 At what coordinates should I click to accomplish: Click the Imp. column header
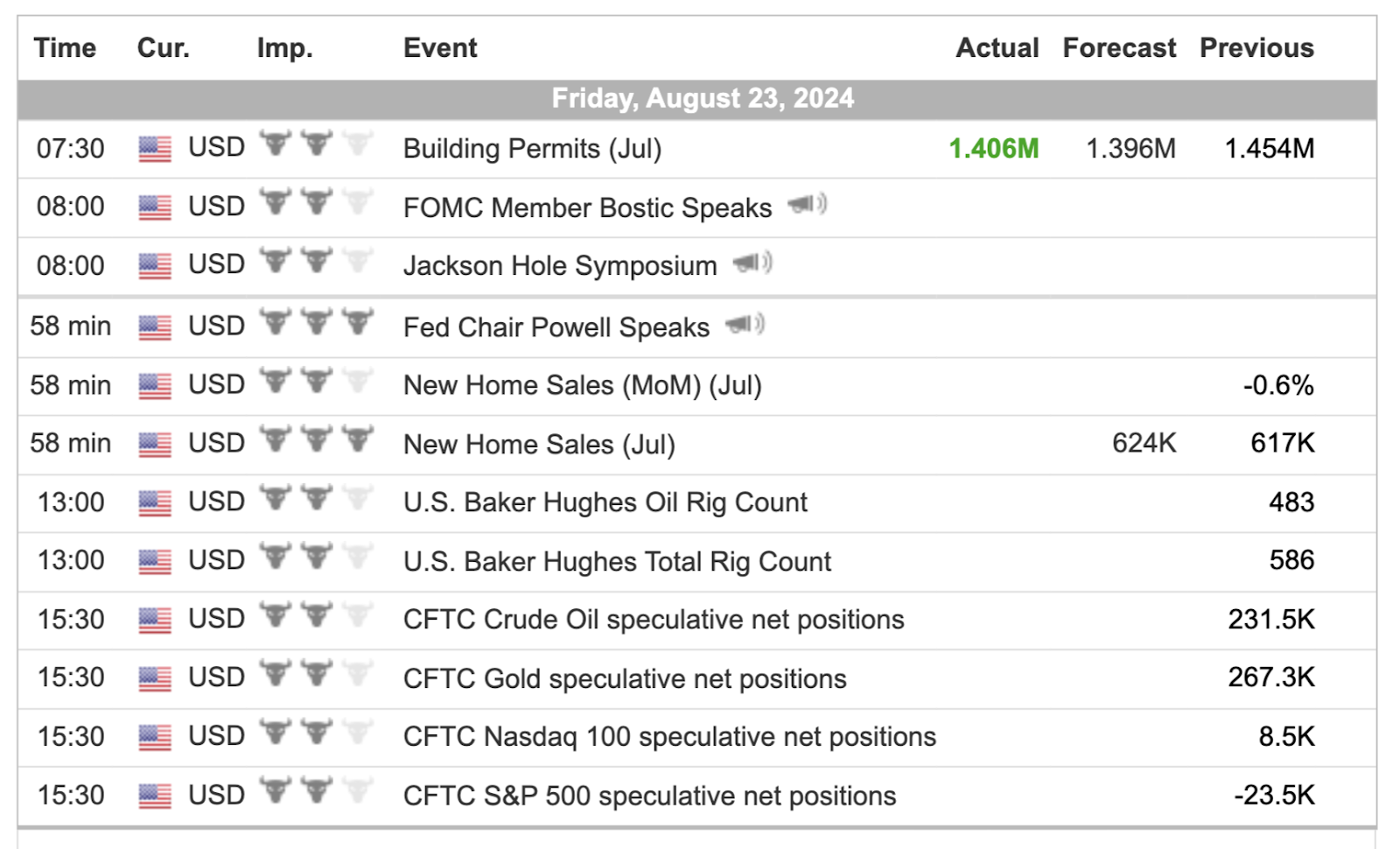click(x=285, y=48)
